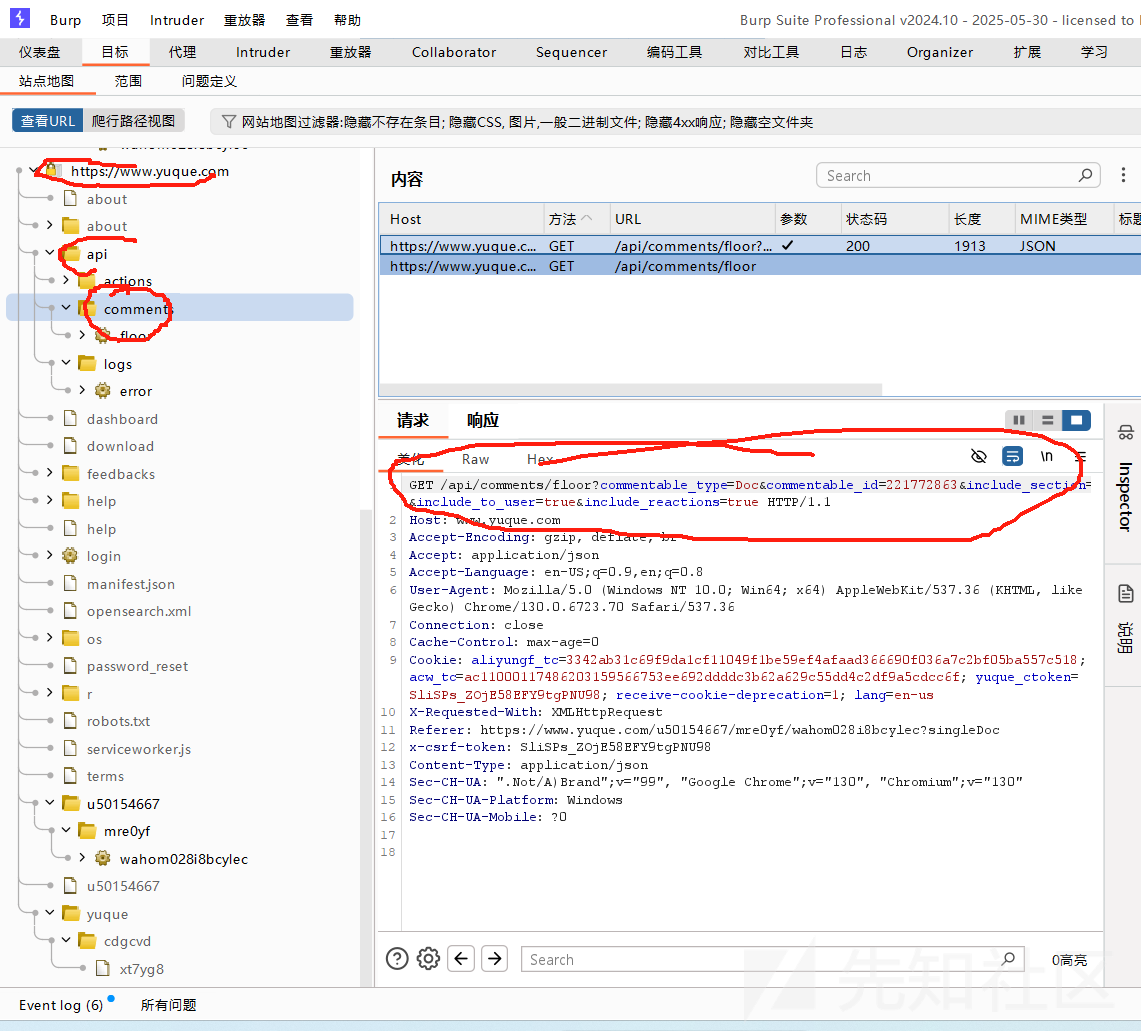This screenshot has width=1141, height=1031.
Task: Switch to the Sequencer tab
Action: coord(571,52)
